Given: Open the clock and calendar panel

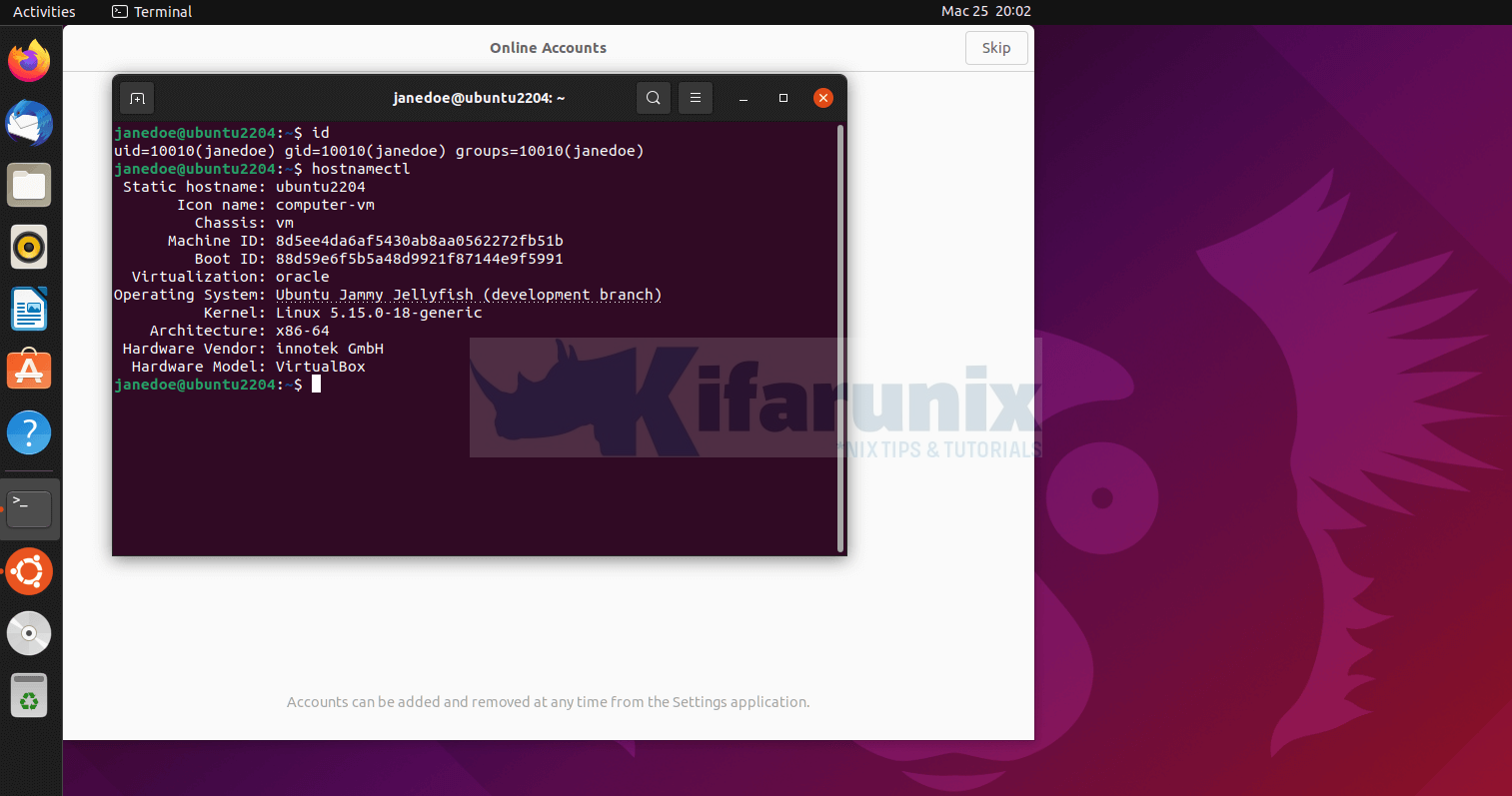Looking at the screenshot, I should point(985,12).
